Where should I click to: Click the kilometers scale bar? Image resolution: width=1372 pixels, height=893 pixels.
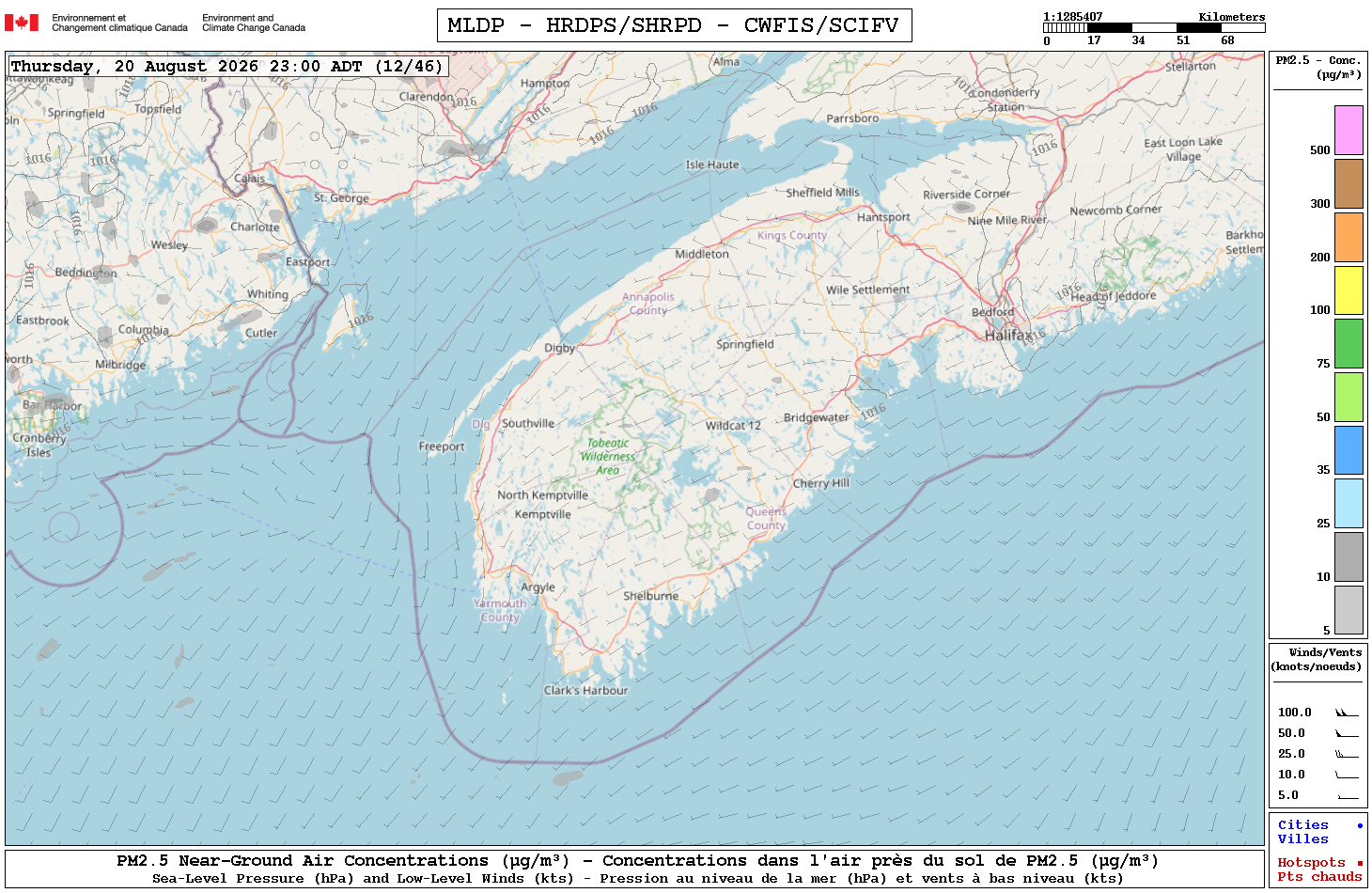(x=1154, y=28)
